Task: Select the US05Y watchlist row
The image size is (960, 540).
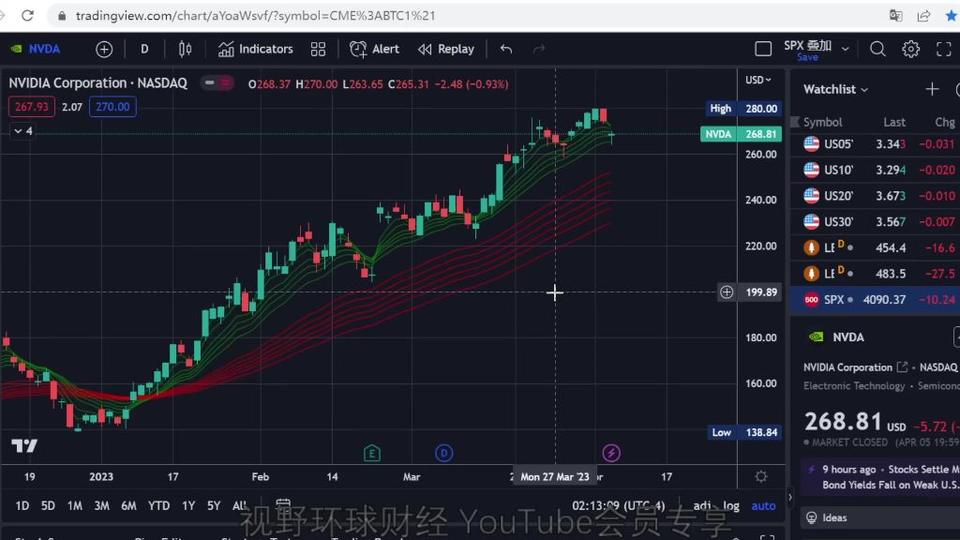Action: [875, 144]
